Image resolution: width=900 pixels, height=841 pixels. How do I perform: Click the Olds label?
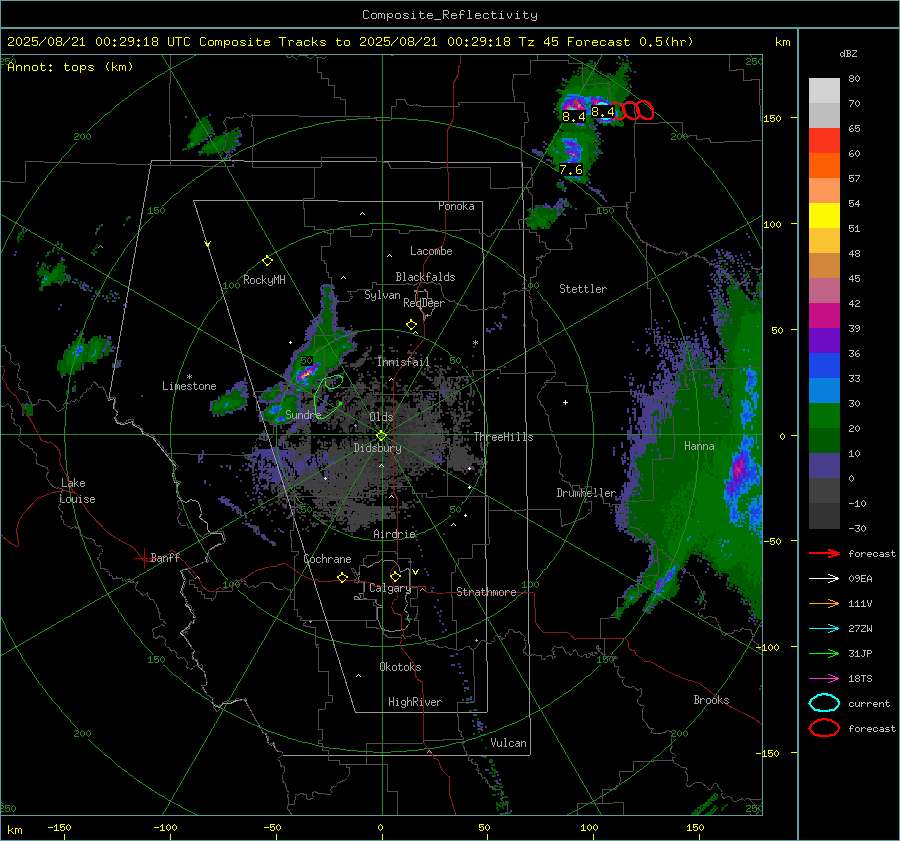[x=381, y=417]
